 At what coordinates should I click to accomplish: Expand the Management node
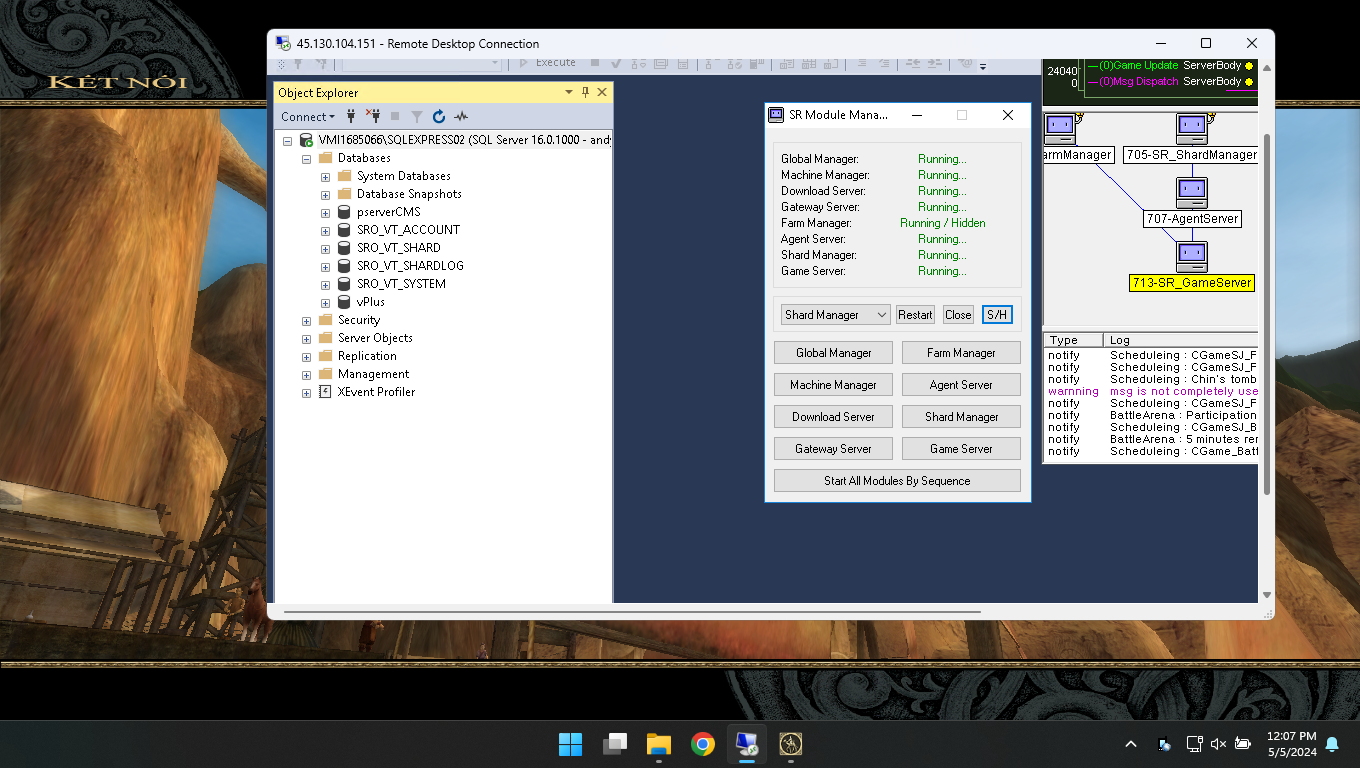307,374
